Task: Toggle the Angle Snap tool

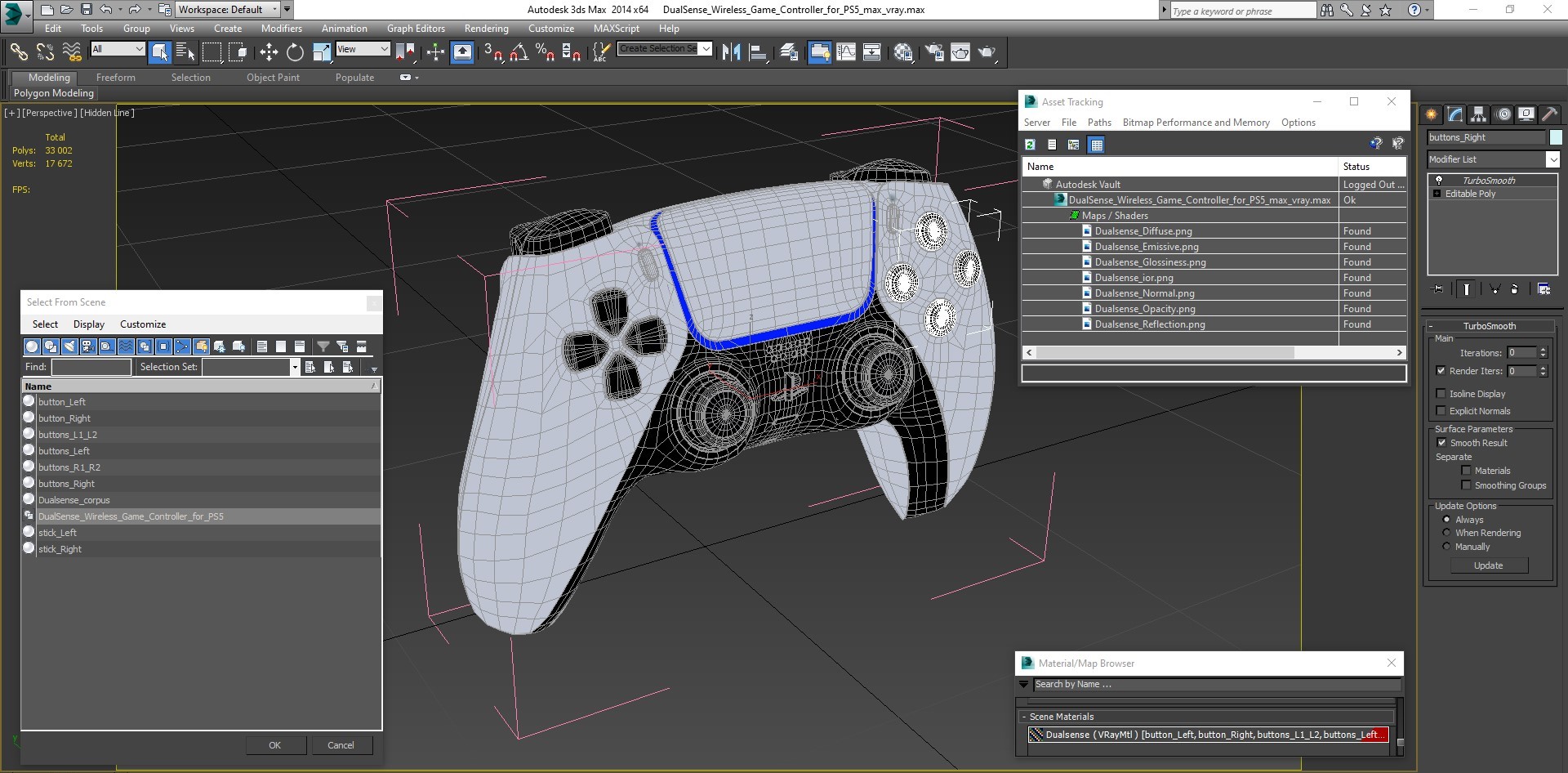Action: tap(519, 52)
